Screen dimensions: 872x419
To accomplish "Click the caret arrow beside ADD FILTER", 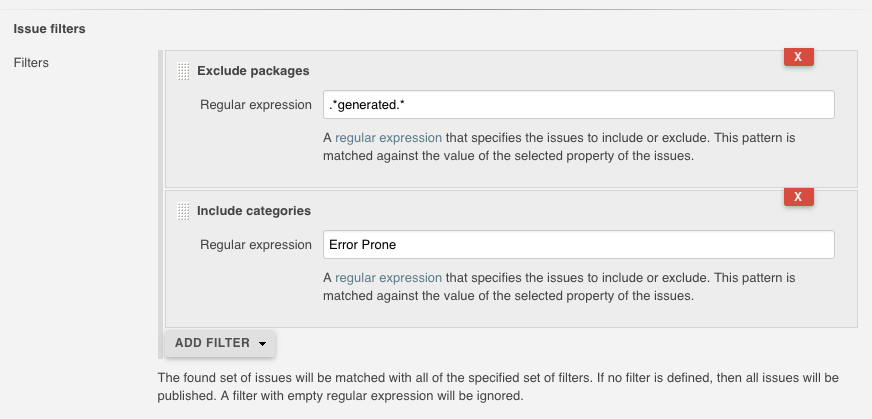I will pyautogui.click(x=262, y=344).
